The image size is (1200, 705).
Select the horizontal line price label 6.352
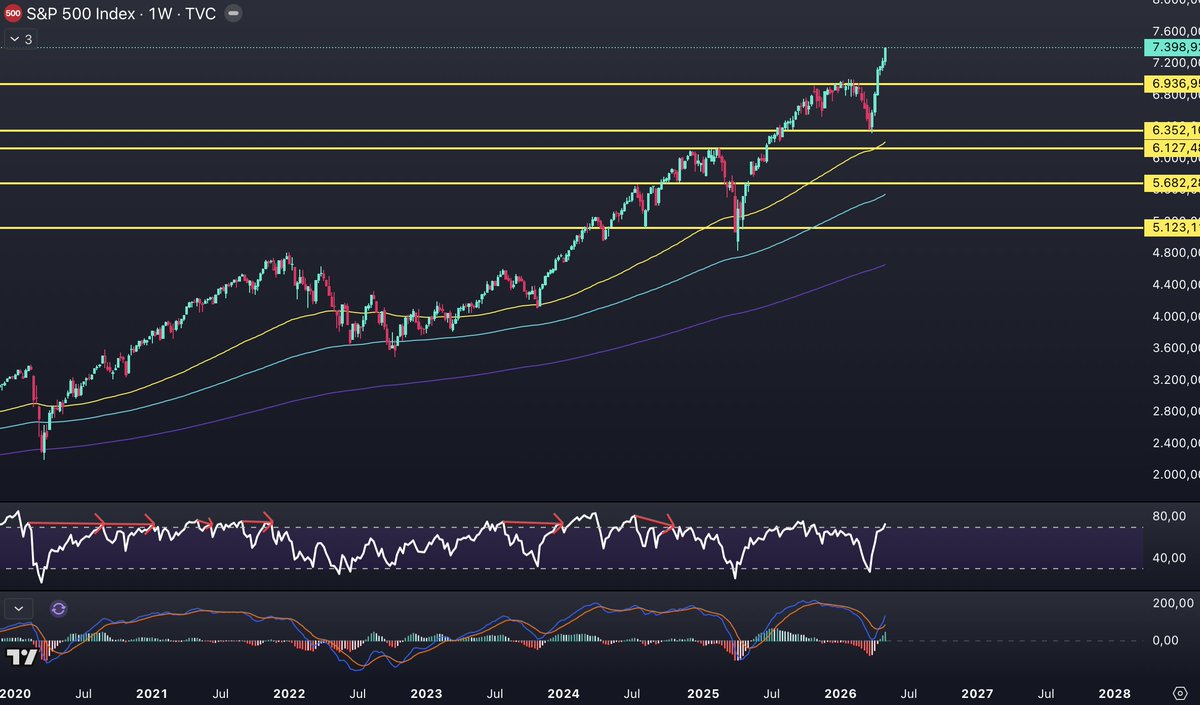(1172, 130)
